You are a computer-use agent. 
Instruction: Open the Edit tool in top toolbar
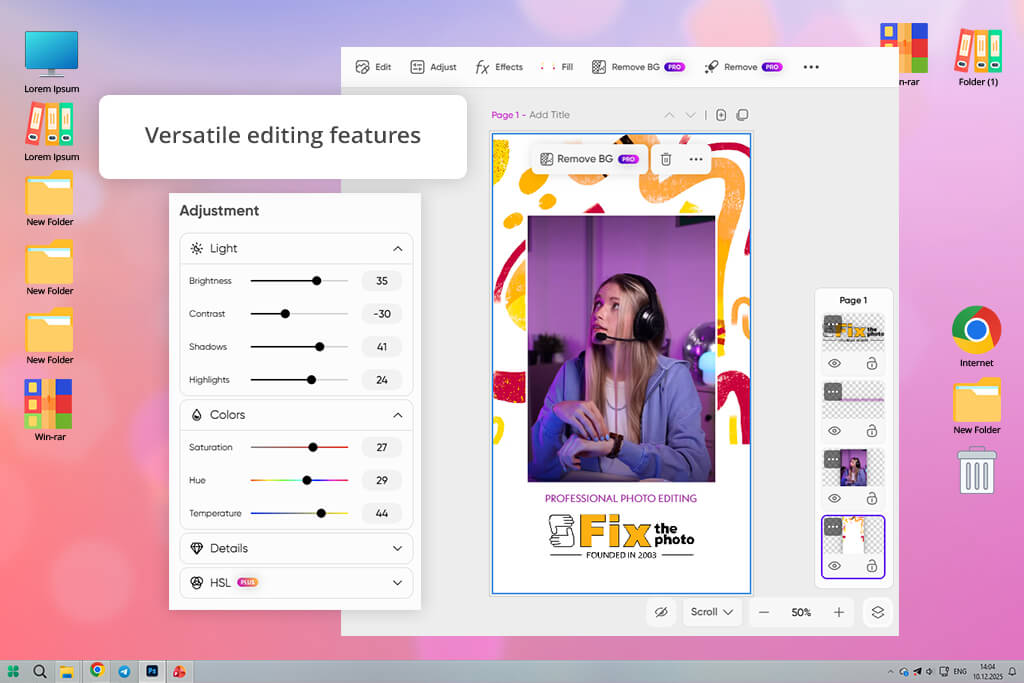pos(374,67)
